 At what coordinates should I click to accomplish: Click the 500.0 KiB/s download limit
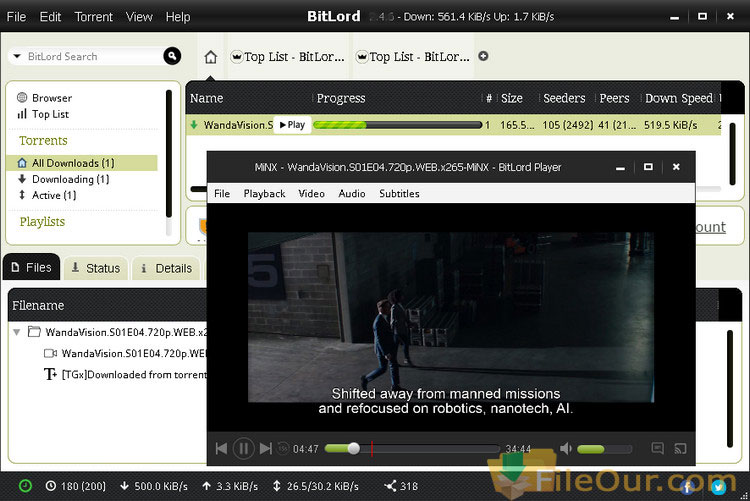tap(154, 486)
